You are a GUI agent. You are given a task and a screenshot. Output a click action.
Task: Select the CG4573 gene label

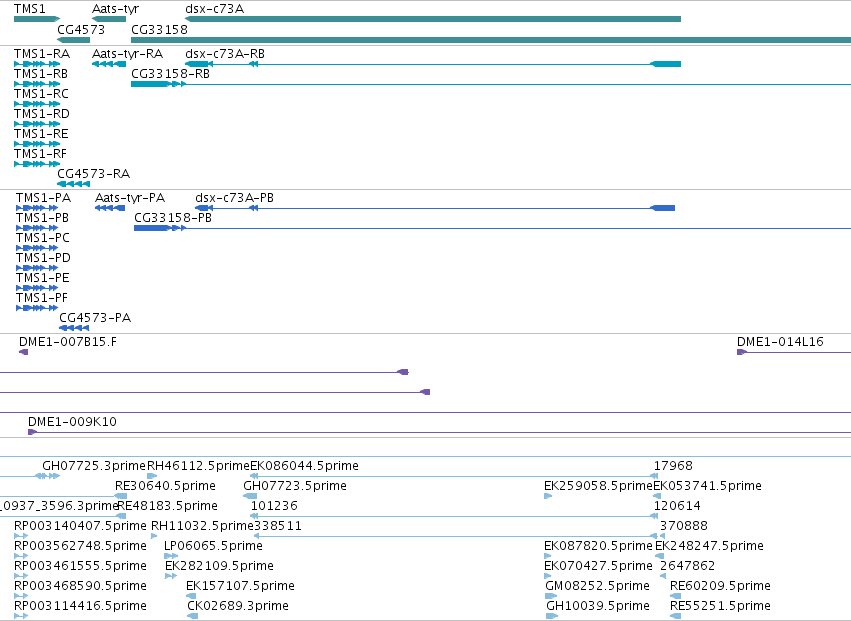pyautogui.click(x=81, y=30)
